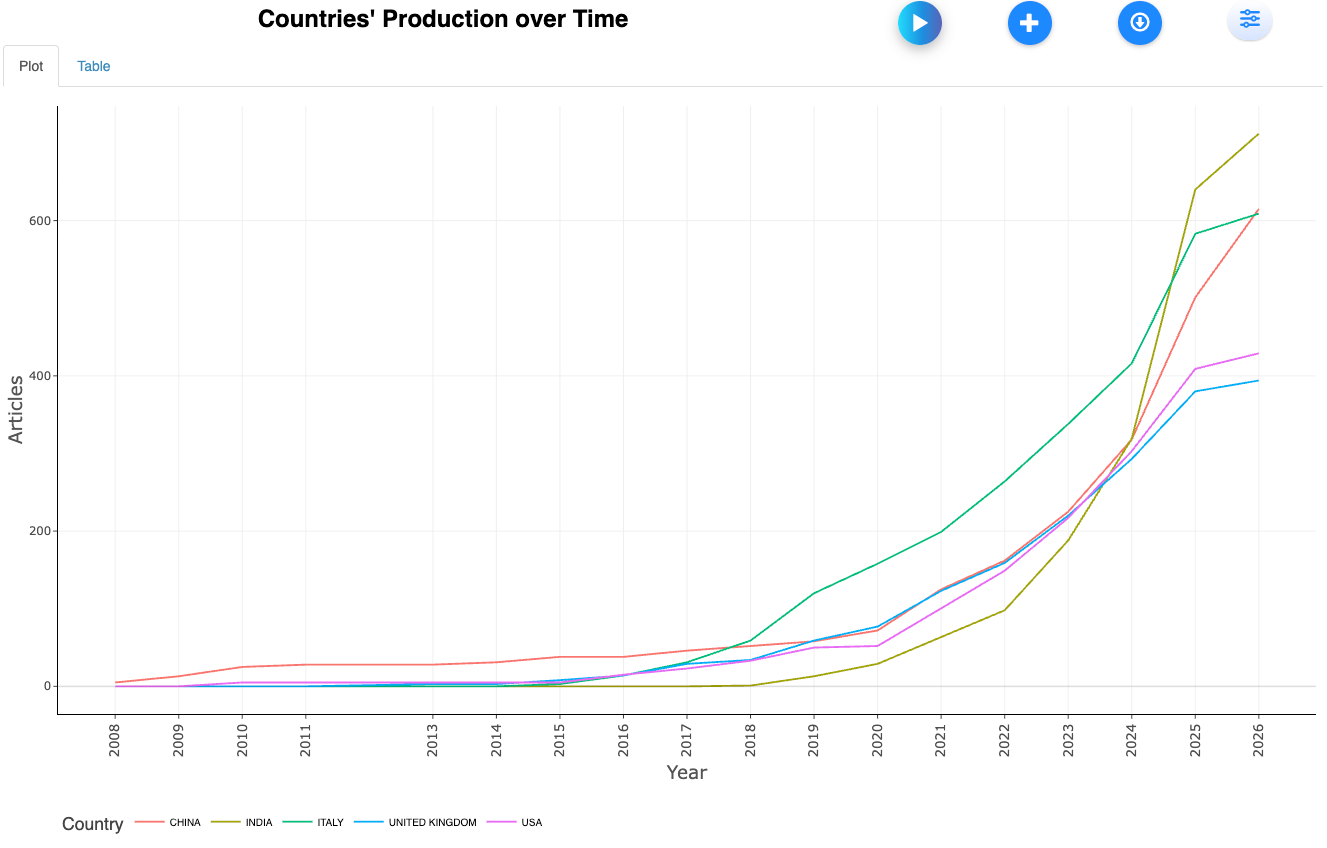Click the blue Play run button
1327x848 pixels.
tap(919, 23)
